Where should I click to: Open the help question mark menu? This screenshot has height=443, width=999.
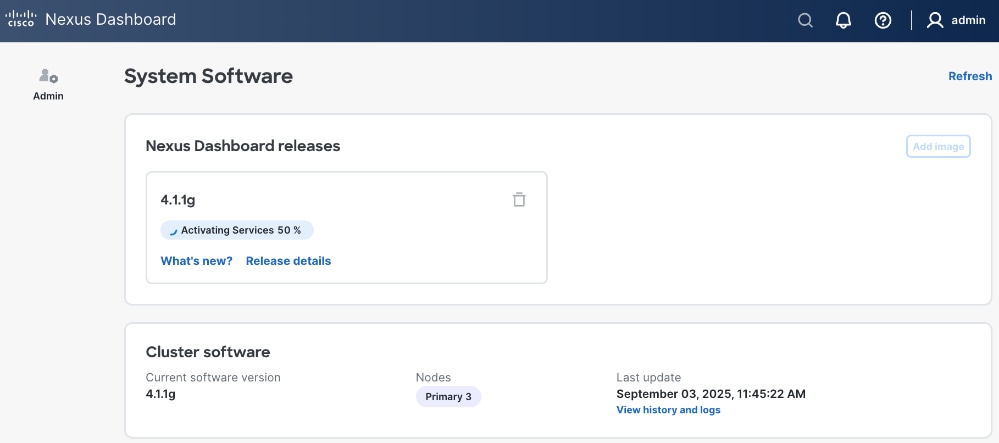coord(883,20)
